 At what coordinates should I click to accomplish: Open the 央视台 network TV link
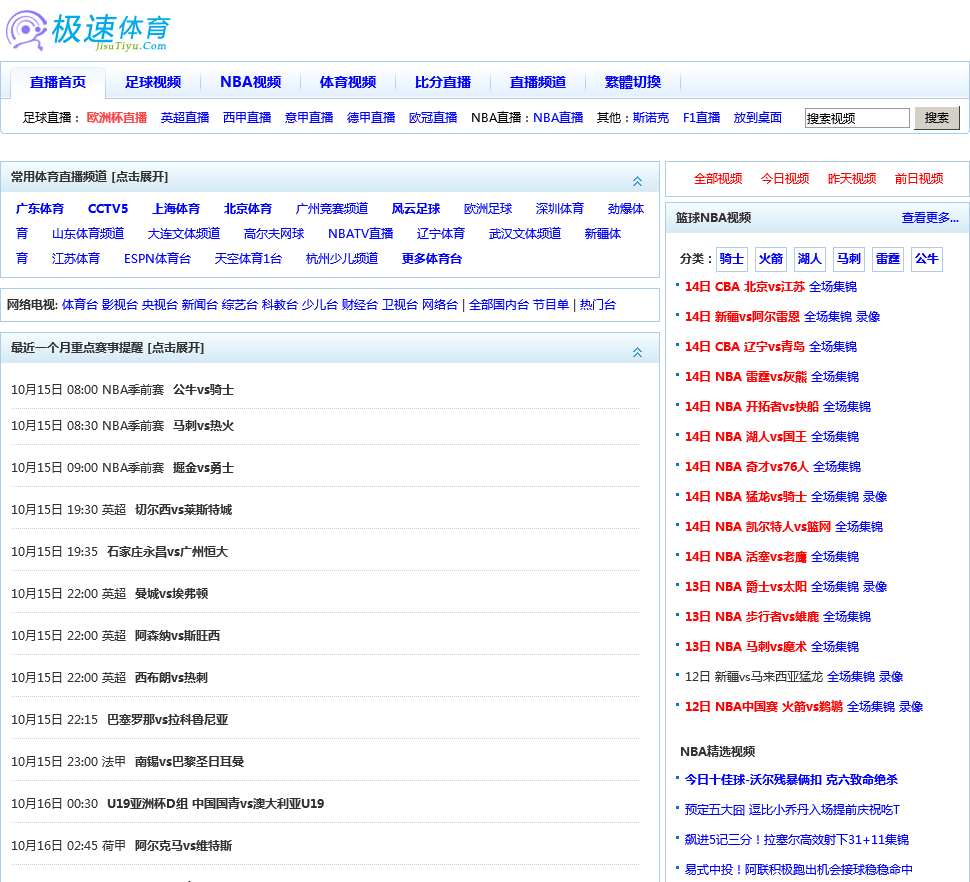click(x=160, y=304)
